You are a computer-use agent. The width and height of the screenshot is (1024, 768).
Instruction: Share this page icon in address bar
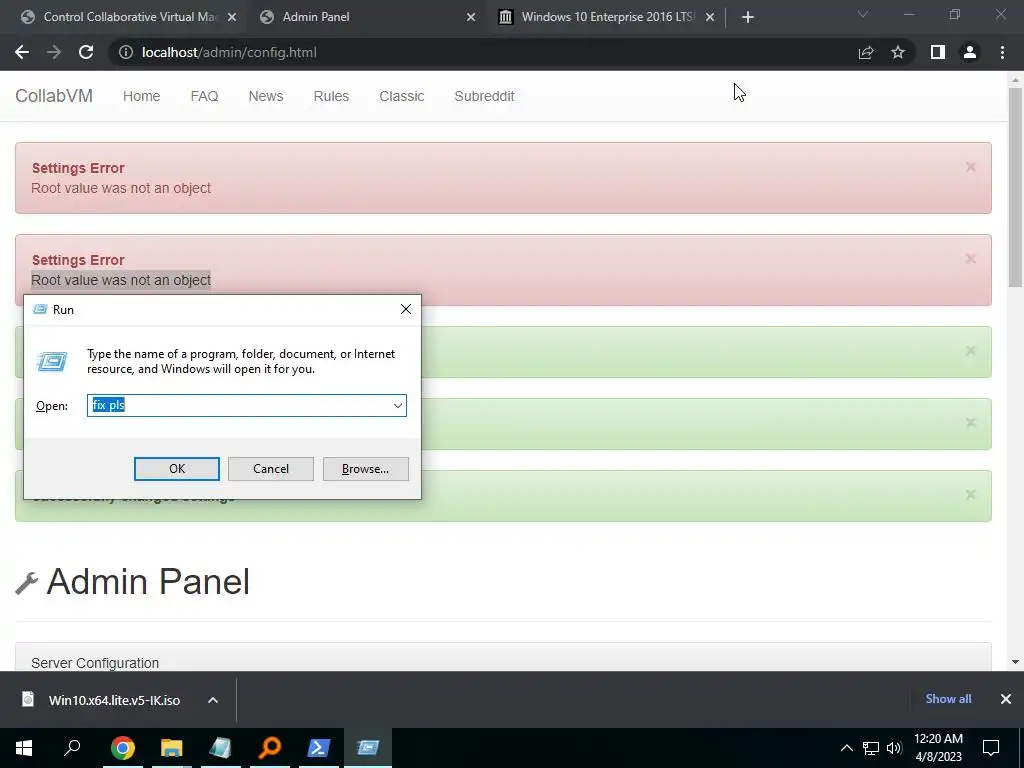tap(866, 52)
